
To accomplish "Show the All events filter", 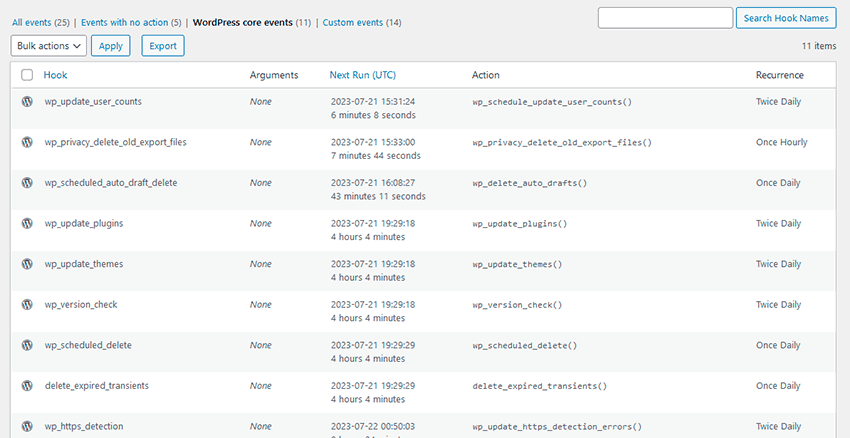I will tap(31, 22).
